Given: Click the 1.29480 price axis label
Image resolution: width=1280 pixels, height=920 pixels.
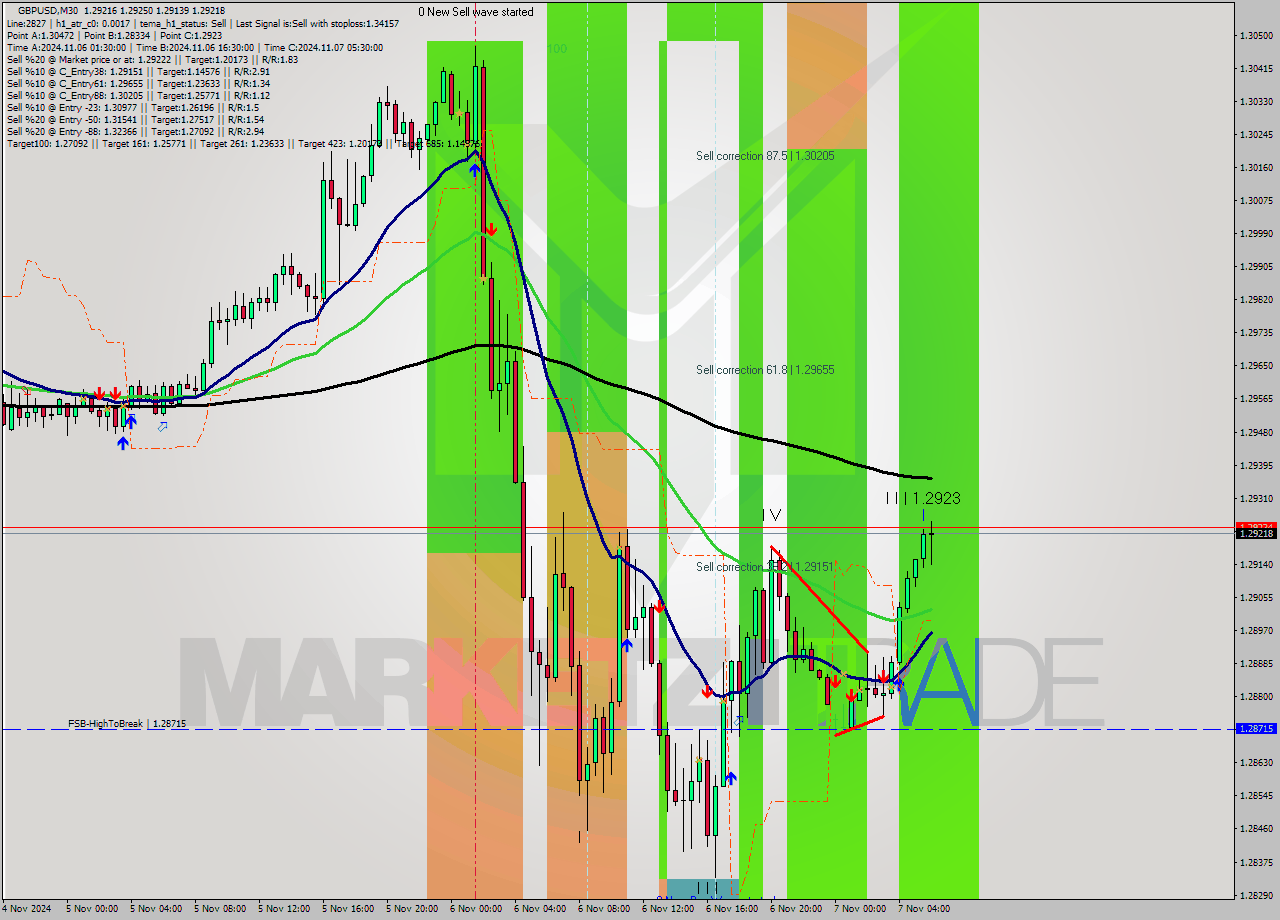Looking at the screenshot, I should tap(1256, 432).
